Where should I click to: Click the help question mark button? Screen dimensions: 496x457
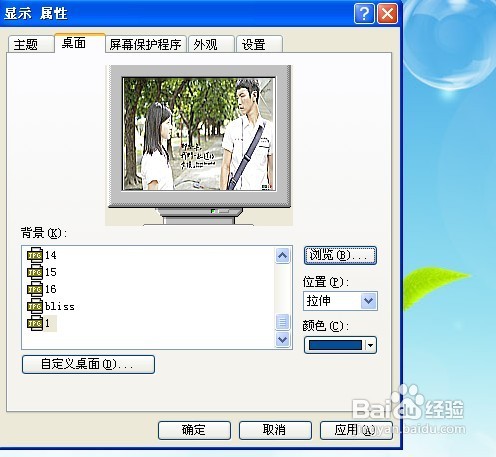tap(364, 14)
